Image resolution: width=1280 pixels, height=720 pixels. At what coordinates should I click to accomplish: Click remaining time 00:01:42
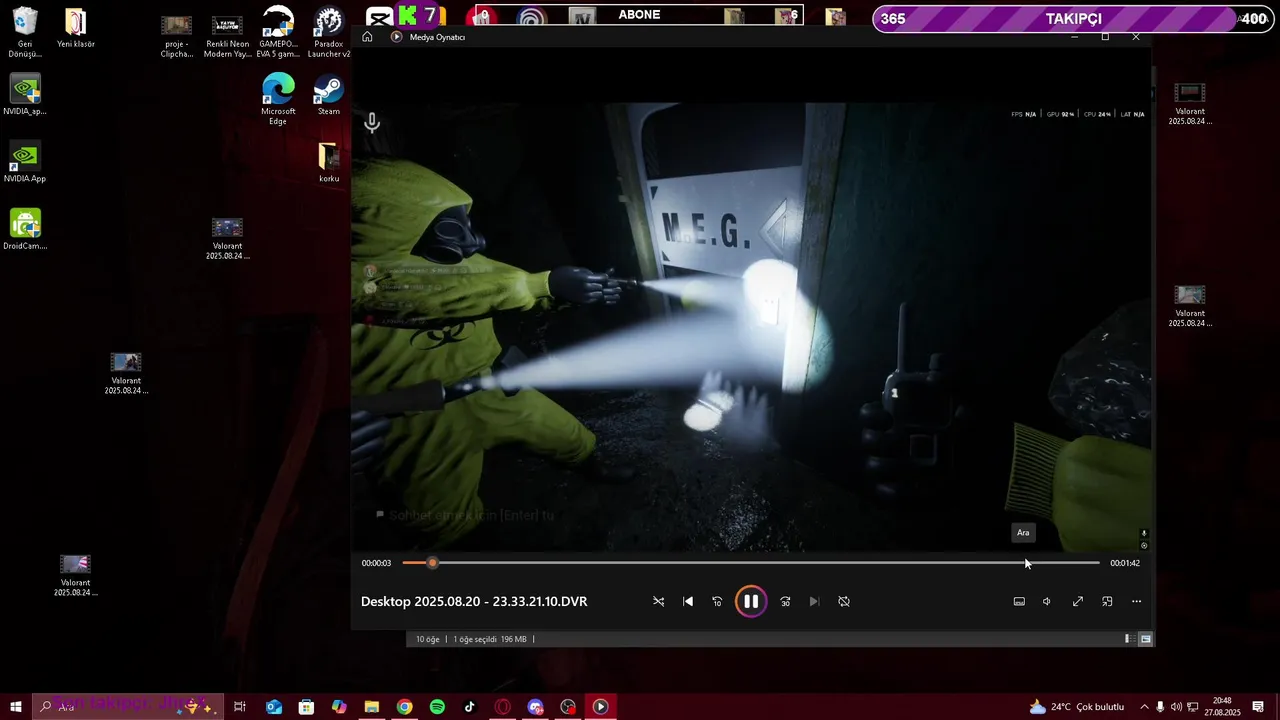pyautogui.click(x=1125, y=563)
